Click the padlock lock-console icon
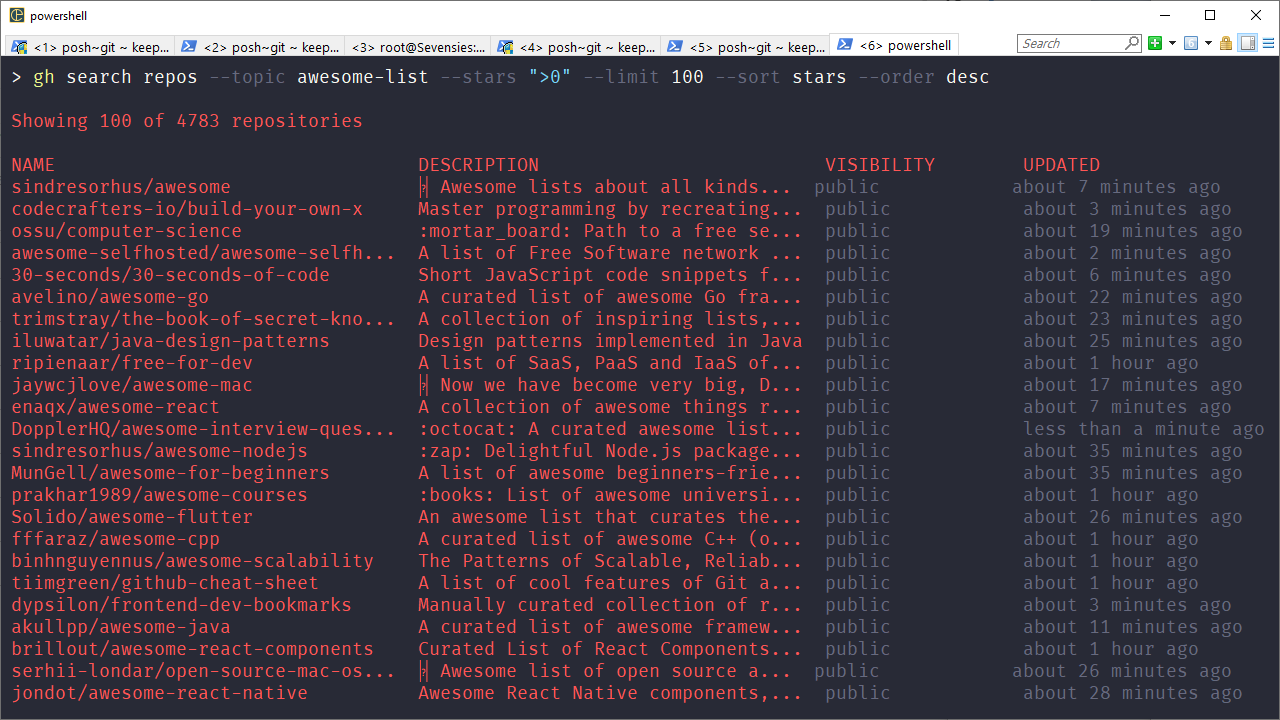 [1226, 43]
